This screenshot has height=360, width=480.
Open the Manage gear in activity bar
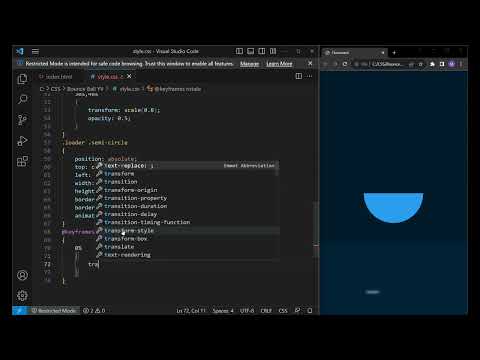(22, 295)
